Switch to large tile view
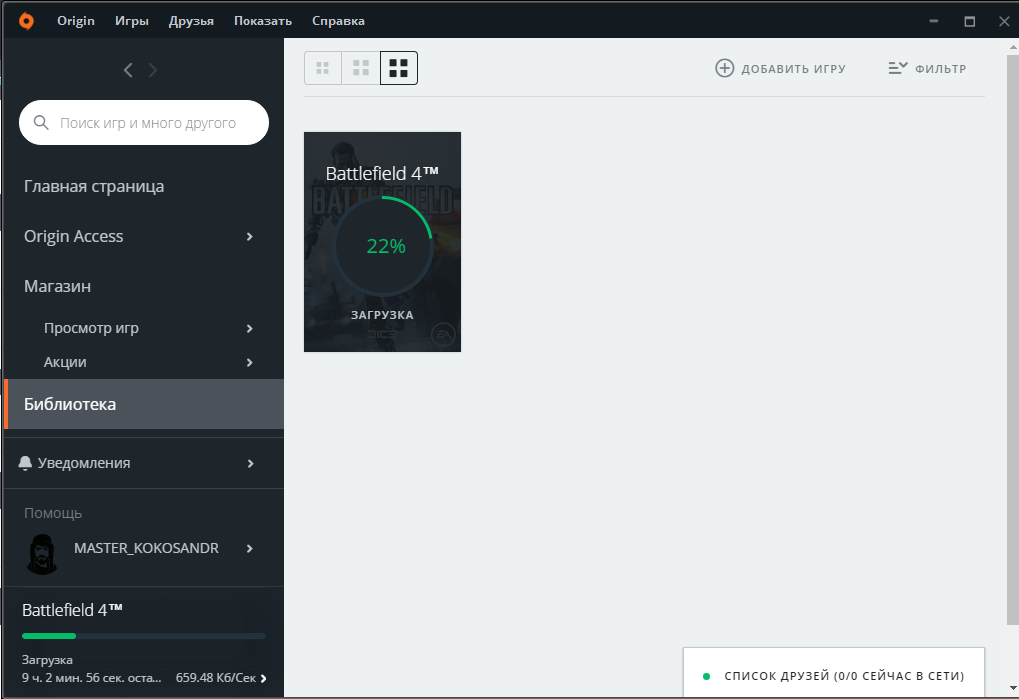 pyautogui.click(x=398, y=68)
